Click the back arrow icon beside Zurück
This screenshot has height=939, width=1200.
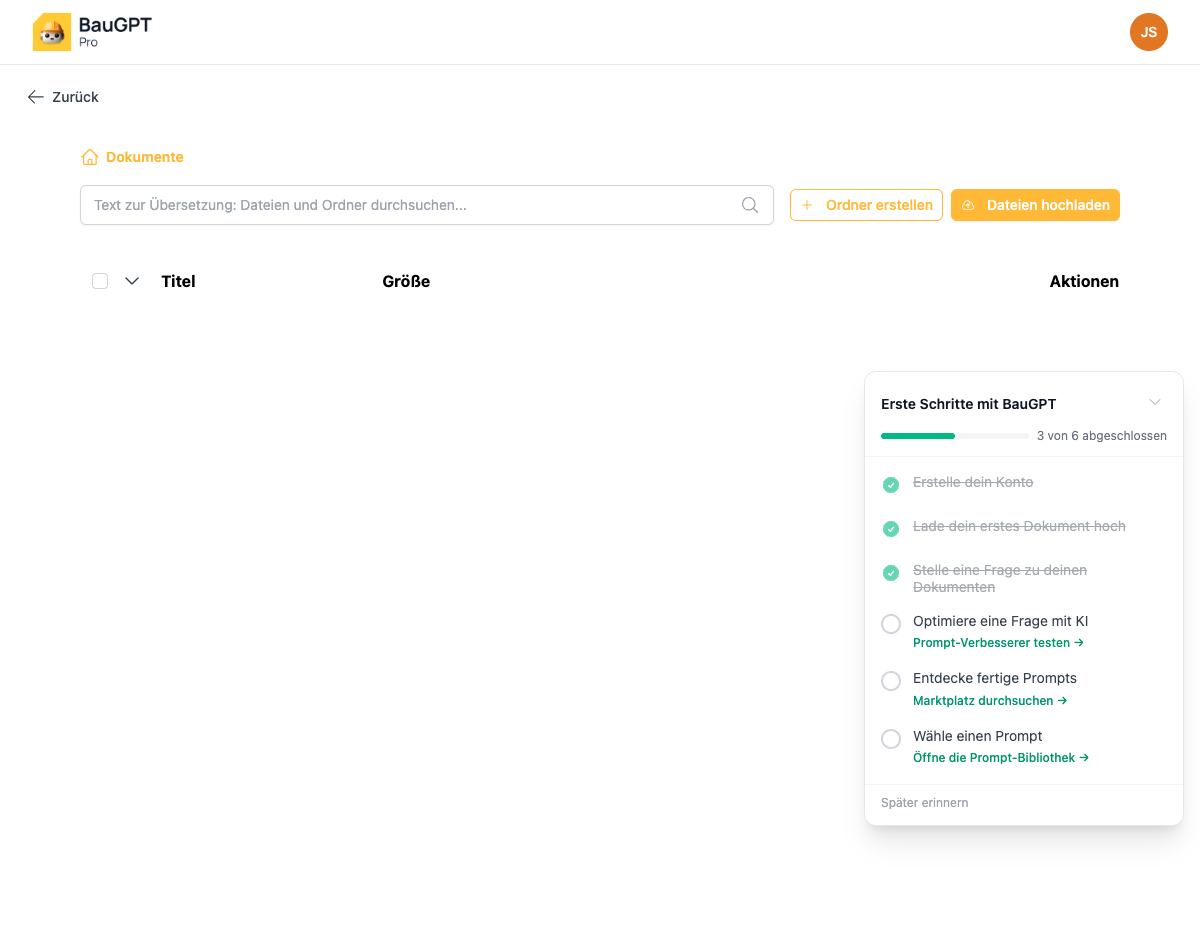36,97
